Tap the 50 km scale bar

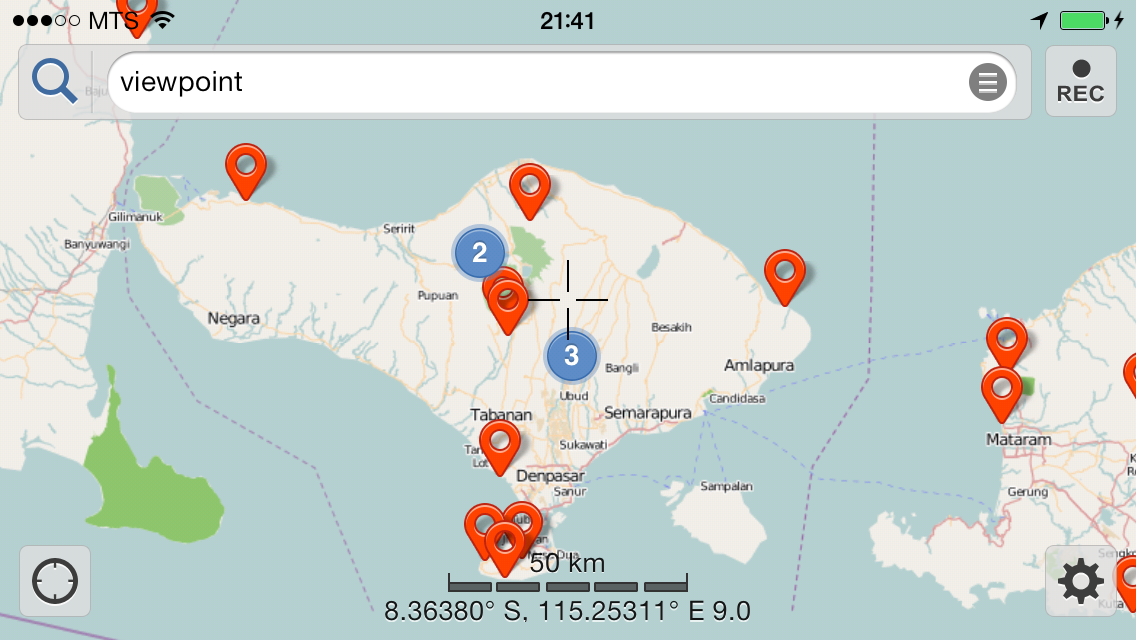click(x=567, y=582)
